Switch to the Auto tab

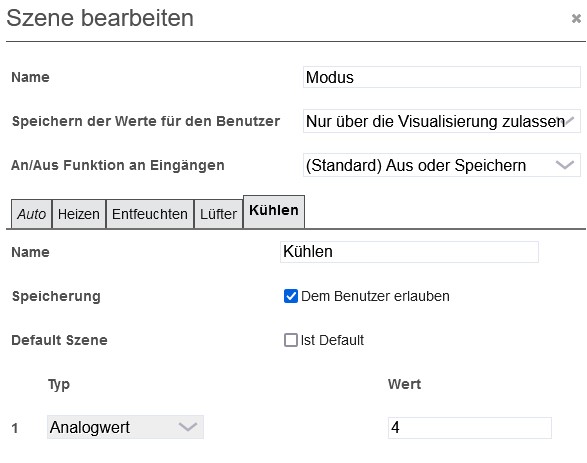(31, 214)
